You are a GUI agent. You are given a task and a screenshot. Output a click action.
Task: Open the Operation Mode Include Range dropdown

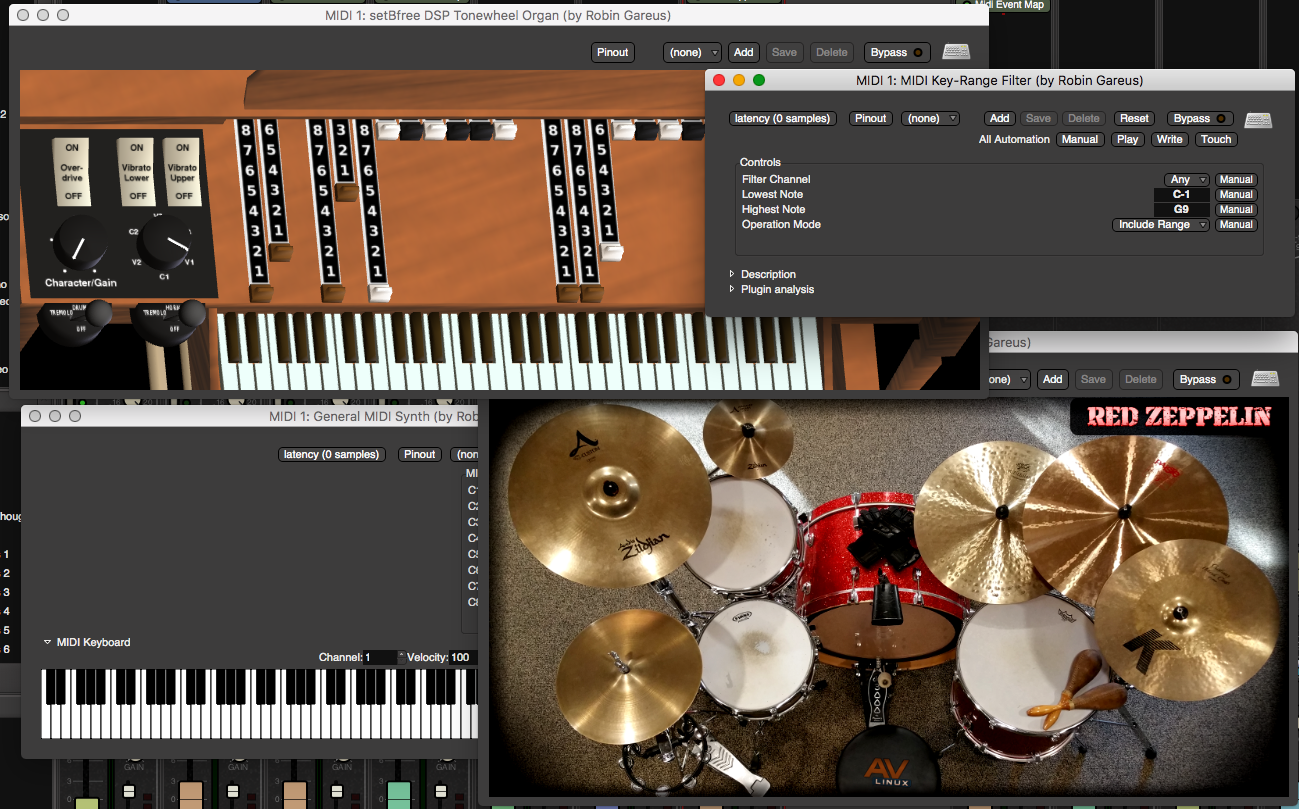pos(1159,224)
